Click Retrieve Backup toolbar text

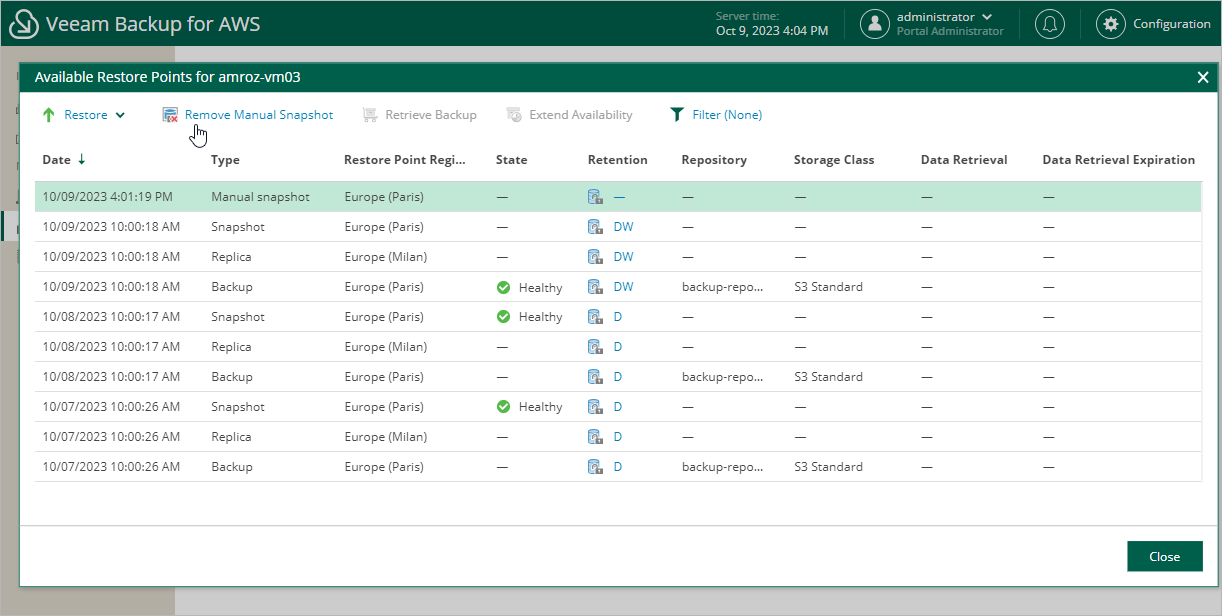pos(431,115)
